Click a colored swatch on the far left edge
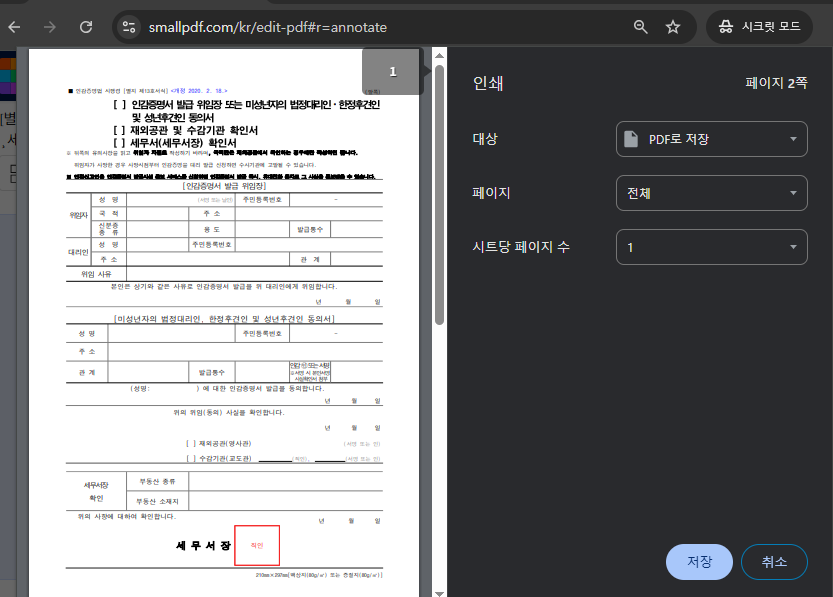This screenshot has width=833, height=597. pos(4,75)
